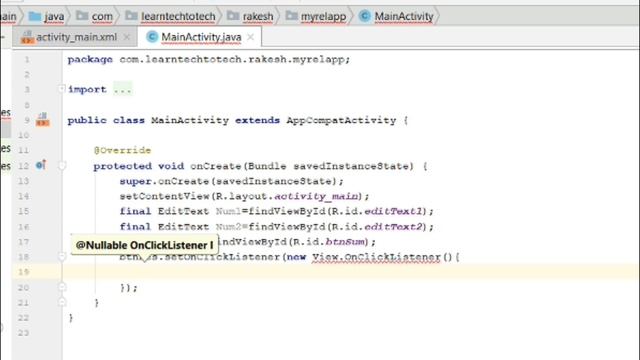The height and width of the screenshot is (360, 640).
Task: Click the myrelapp folder icon
Action: pyautogui.click(x=291, y=16)
